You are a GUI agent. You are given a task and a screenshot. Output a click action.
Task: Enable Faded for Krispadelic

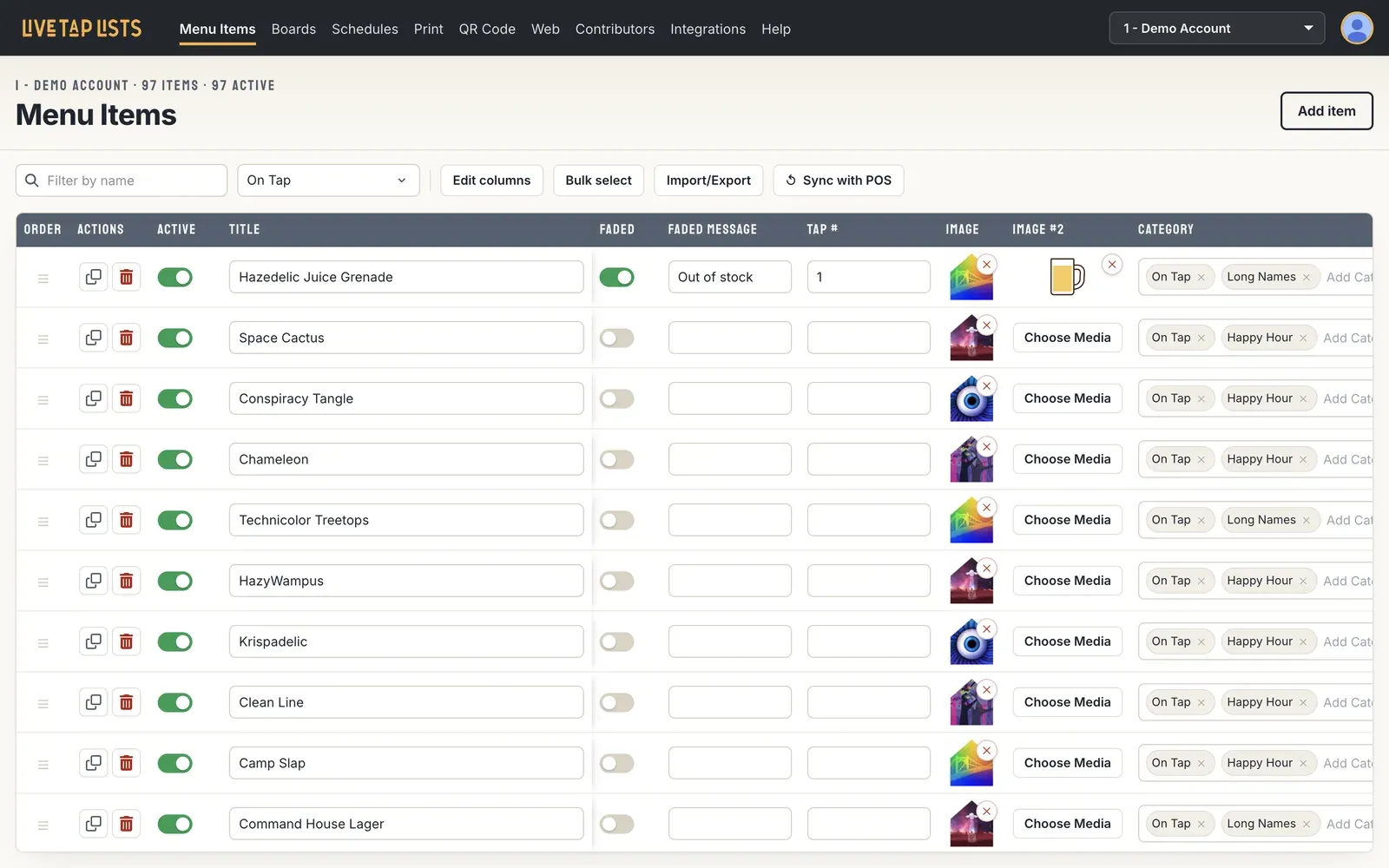click(616, 641)
